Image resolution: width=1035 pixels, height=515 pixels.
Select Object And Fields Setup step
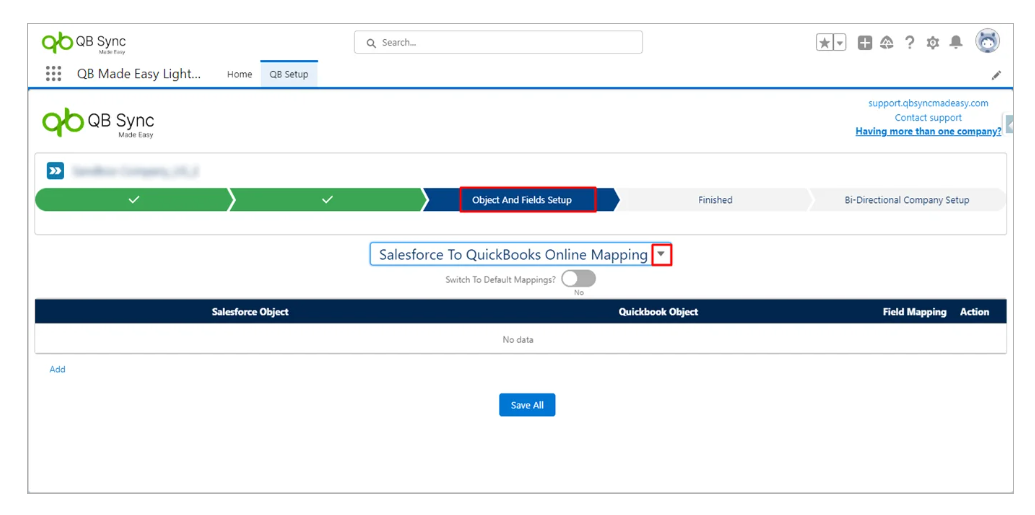521,199
